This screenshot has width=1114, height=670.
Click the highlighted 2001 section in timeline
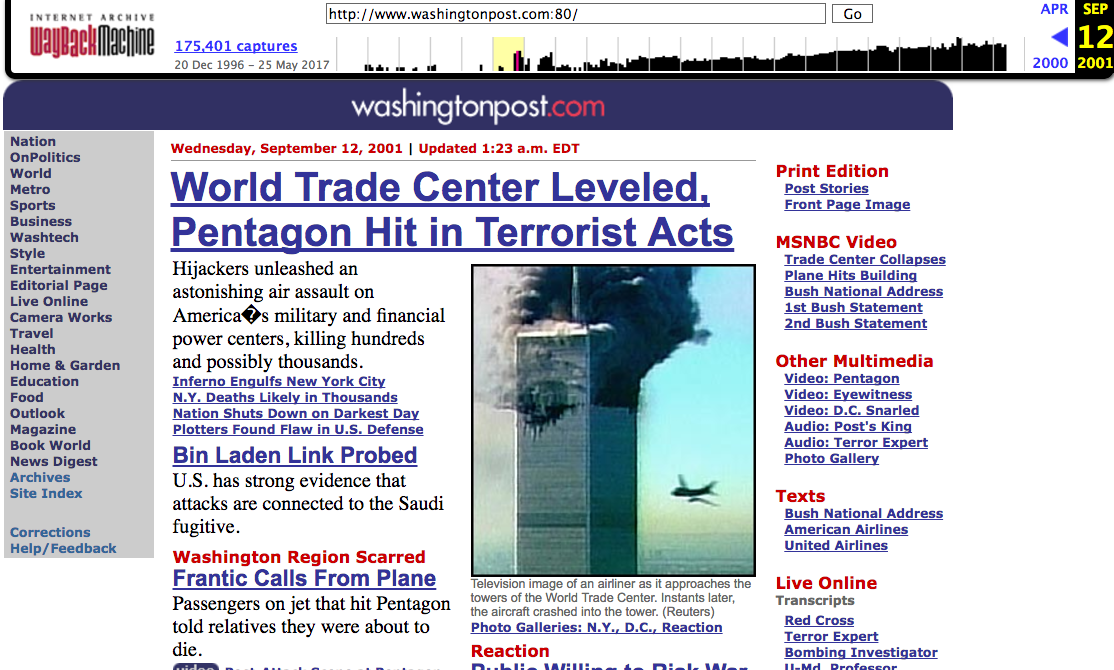509,54
